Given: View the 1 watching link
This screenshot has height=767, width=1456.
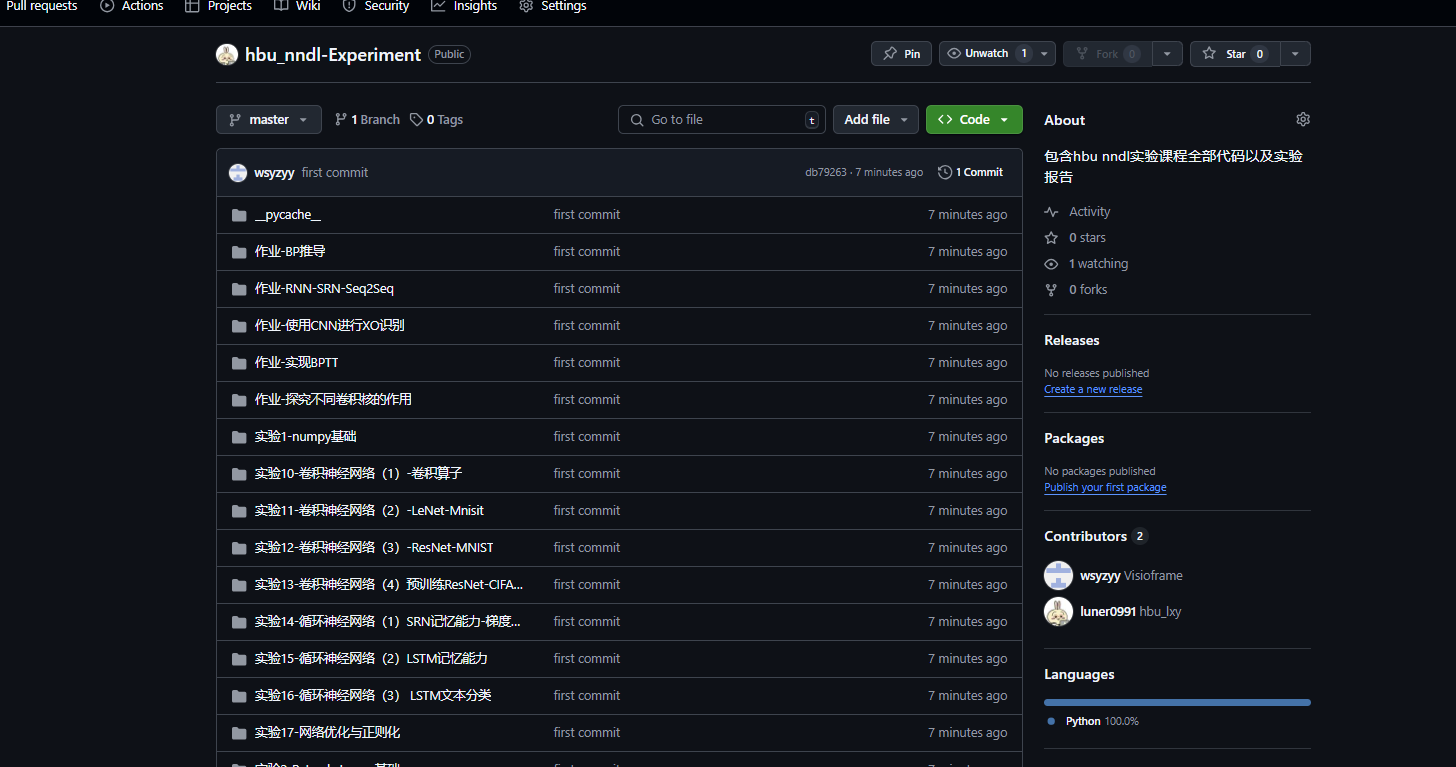Looking at the screenshot, I should (1087, 263).
